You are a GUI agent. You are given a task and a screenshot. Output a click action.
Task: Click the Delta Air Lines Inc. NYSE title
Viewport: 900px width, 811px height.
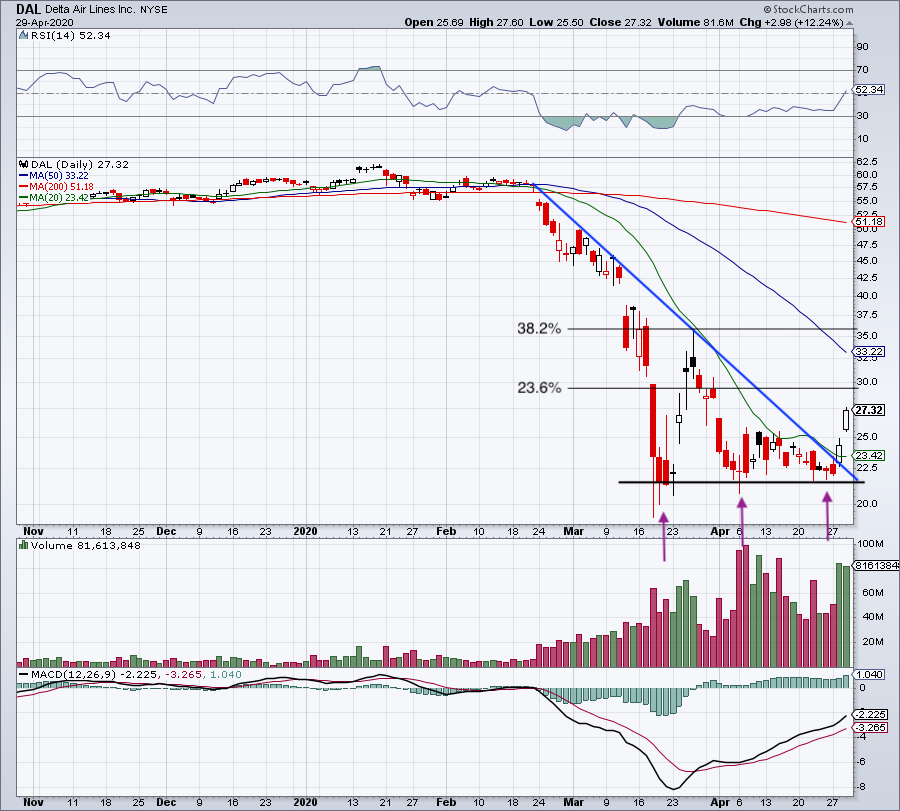point(106,10)
